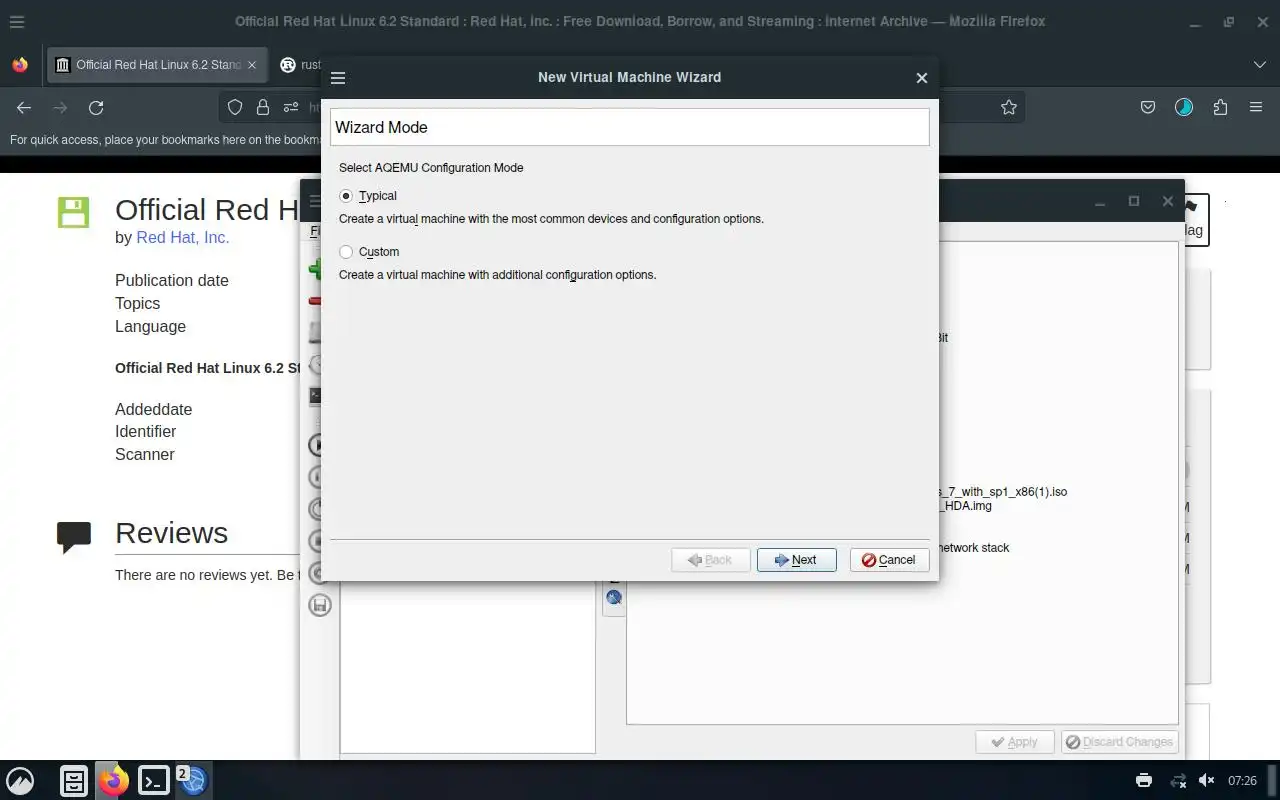1280x800 pixels.
Task: Open the network status tray icon
Action: click(1178, 781)
